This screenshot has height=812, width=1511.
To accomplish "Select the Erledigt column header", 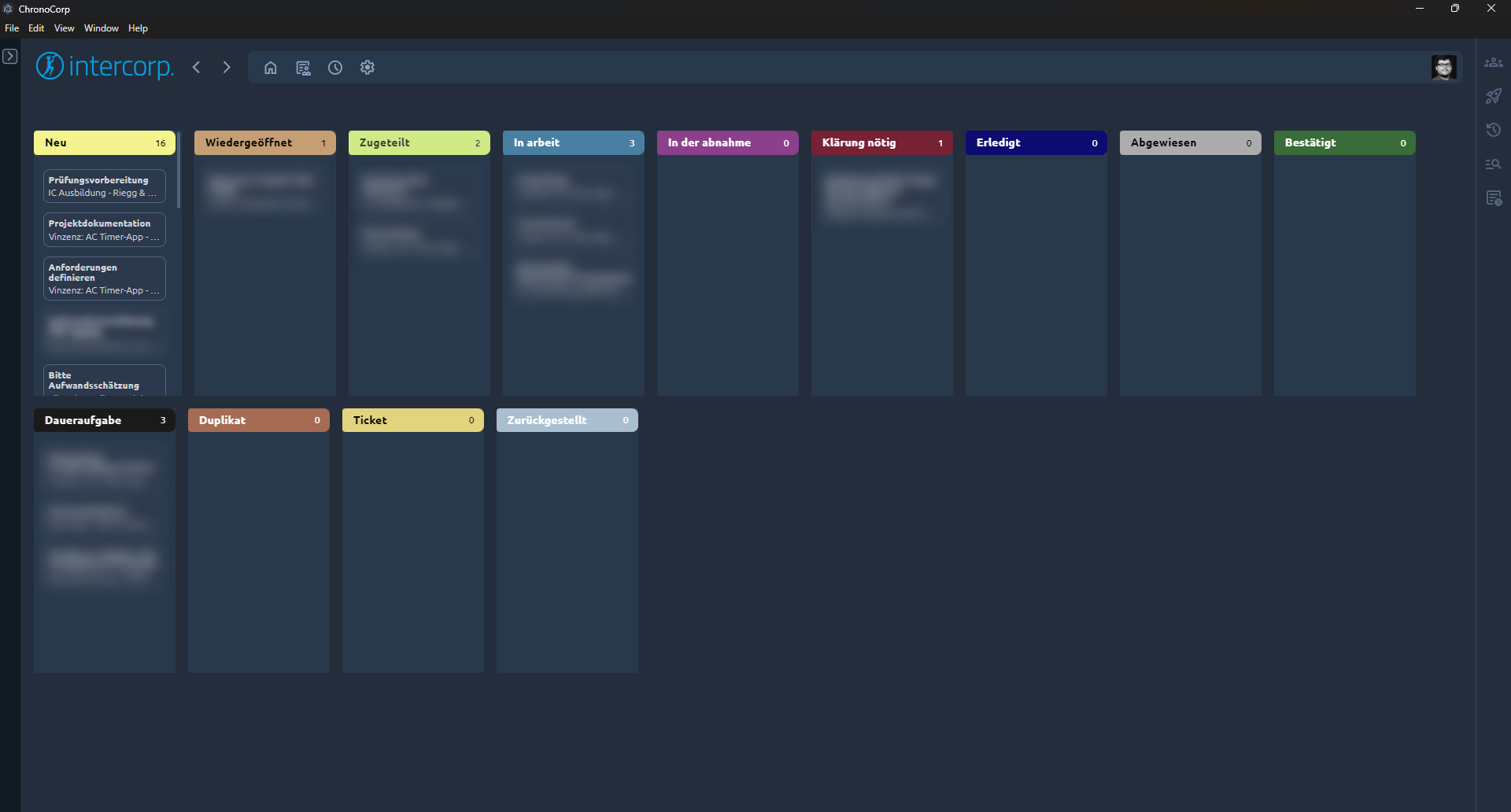I will tap(1036, 142).
